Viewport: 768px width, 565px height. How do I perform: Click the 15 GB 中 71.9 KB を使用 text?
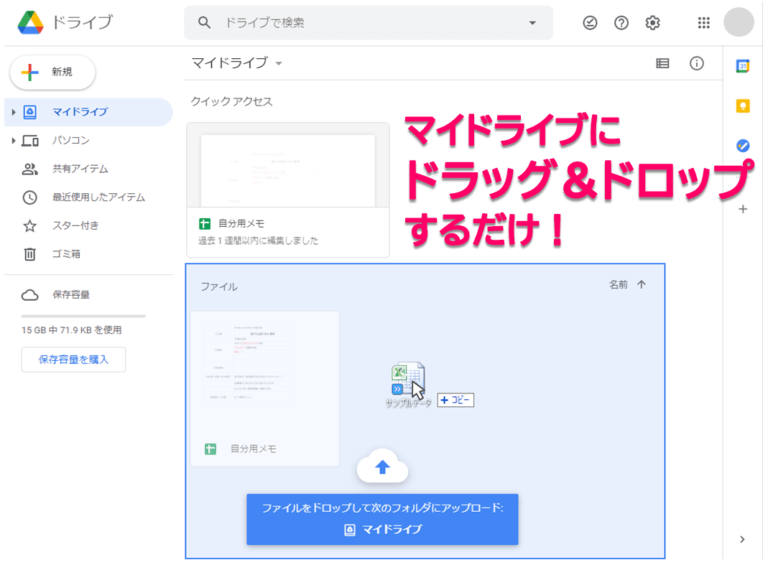tap(72, 330)
